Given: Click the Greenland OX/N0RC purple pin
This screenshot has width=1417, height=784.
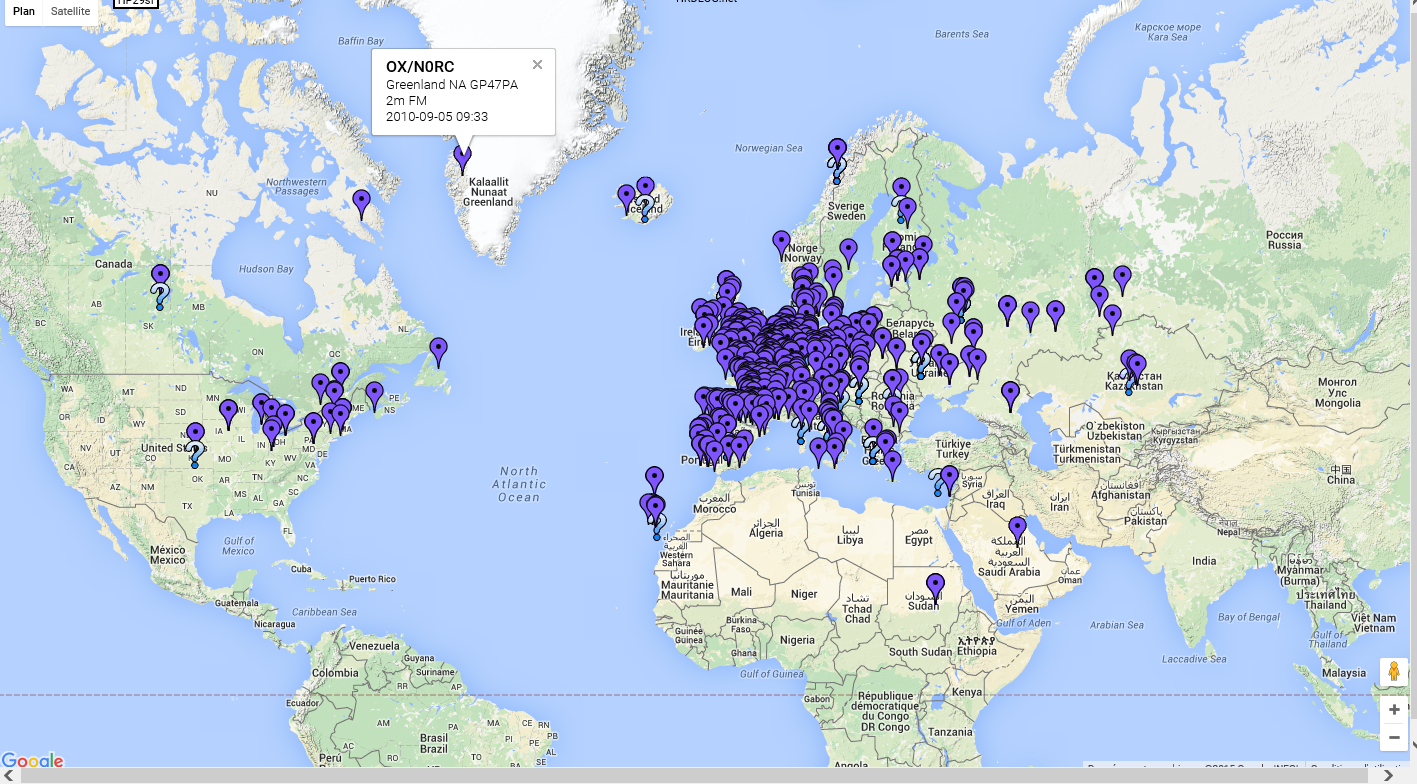Looking at the screenshot, I should click(462, 160).
